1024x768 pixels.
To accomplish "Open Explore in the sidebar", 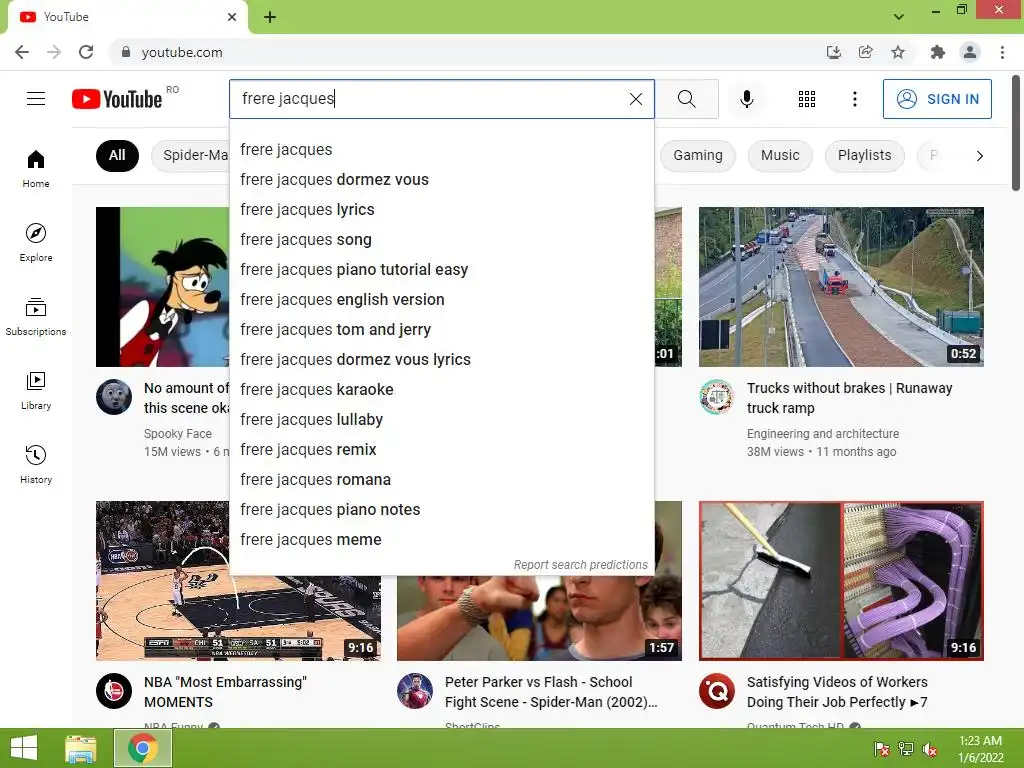I will (36, 242).
